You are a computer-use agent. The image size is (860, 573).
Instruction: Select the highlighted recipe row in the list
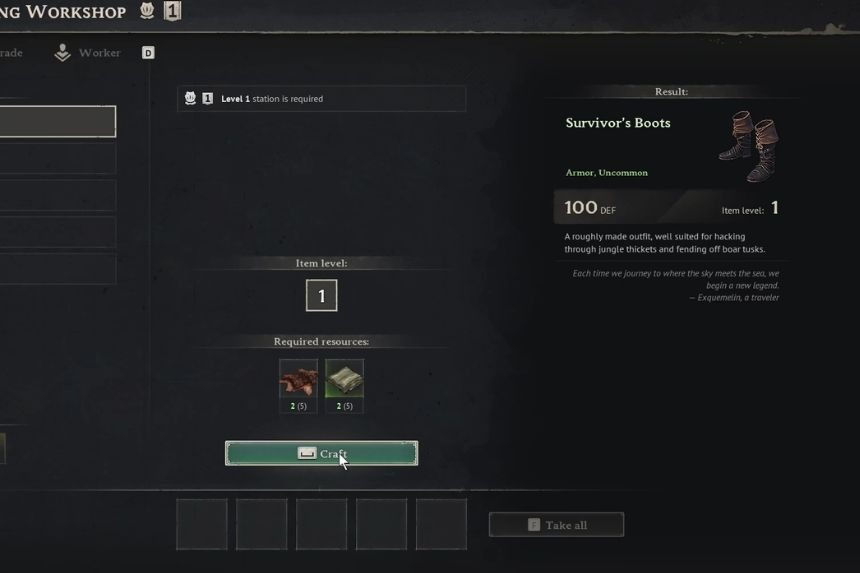(x=58, y=121)
